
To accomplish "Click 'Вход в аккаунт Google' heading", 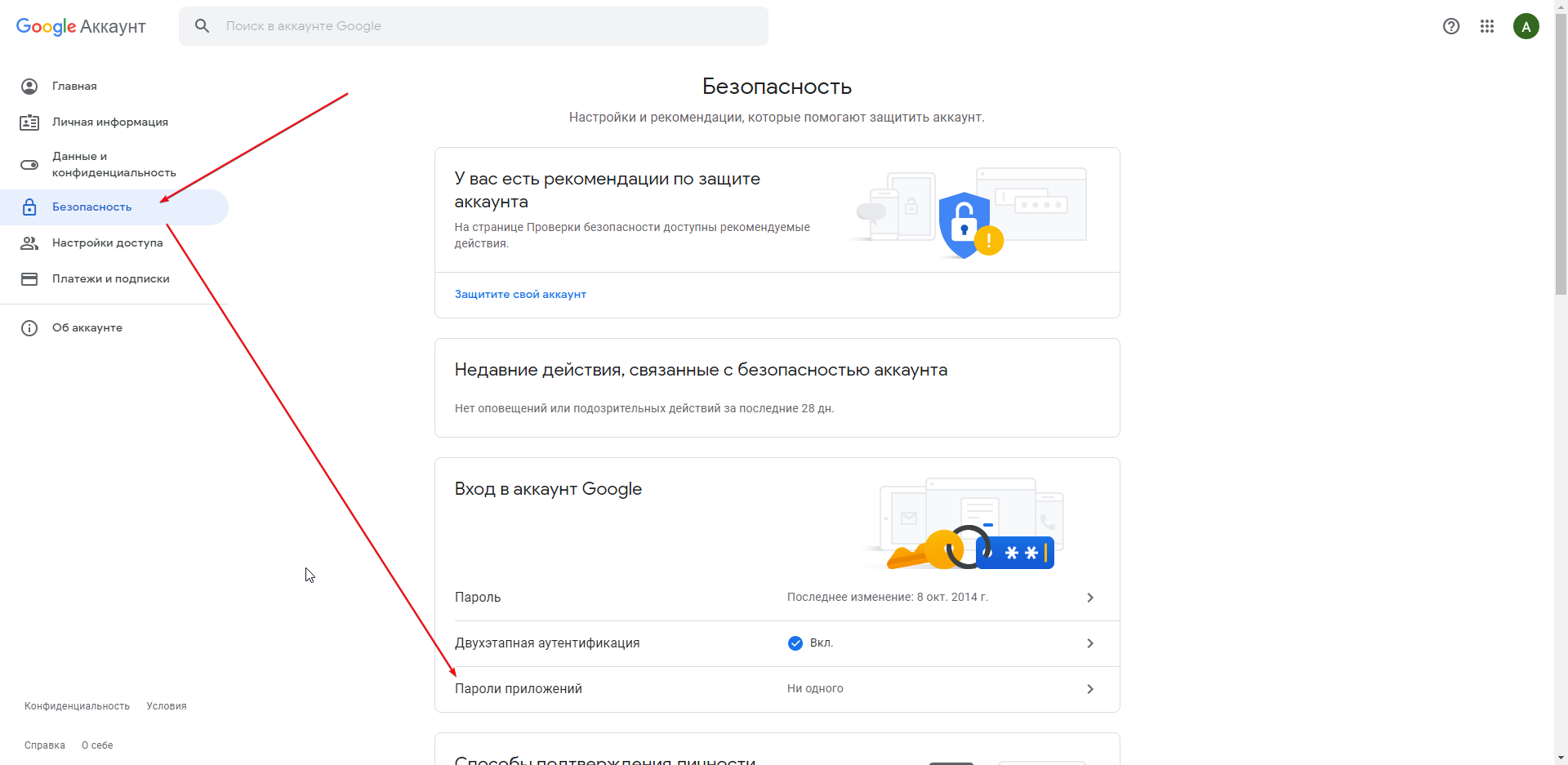I will (x=548, y=489).
